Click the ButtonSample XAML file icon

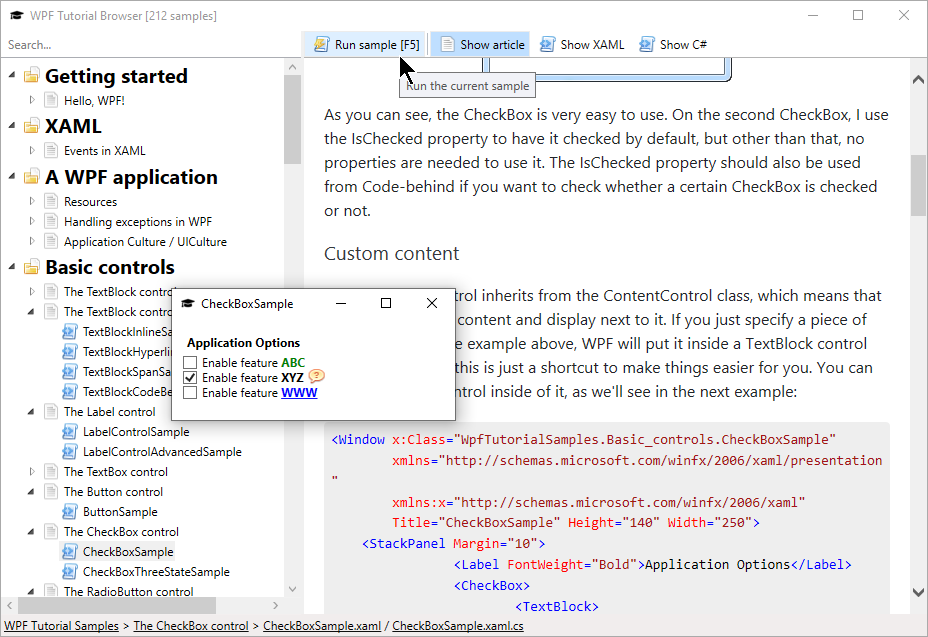pos(70,512)
